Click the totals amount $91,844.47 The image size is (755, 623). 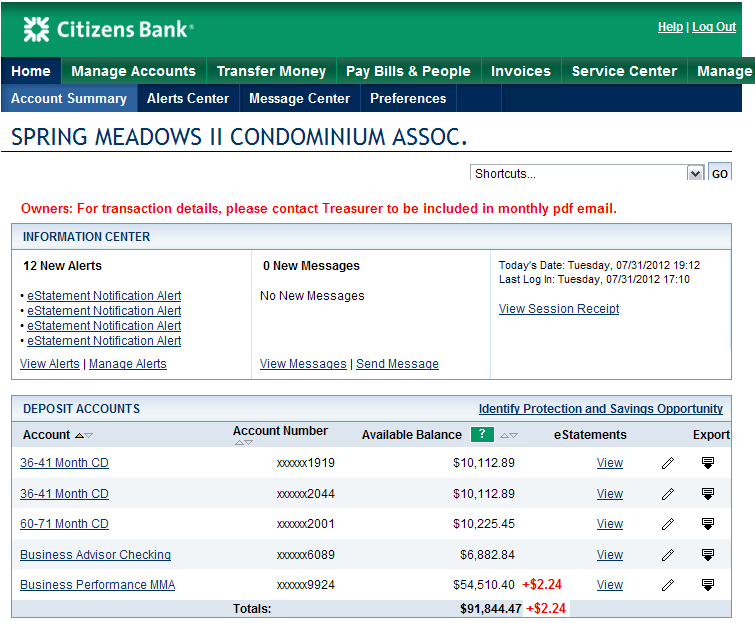click(491, 609)
